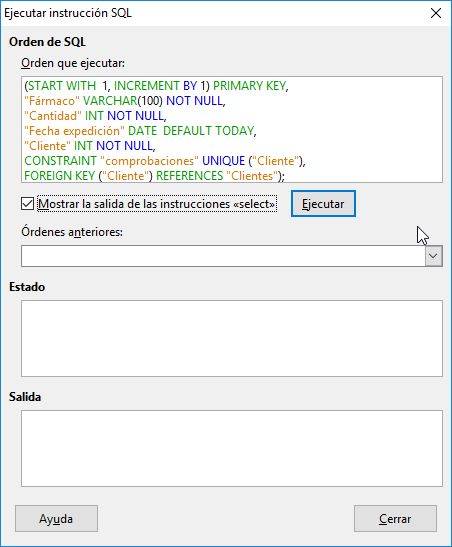The width and height of the screenshot is (452, 547).
Task: Click the Estado status output box
Action: coord(232,338)
